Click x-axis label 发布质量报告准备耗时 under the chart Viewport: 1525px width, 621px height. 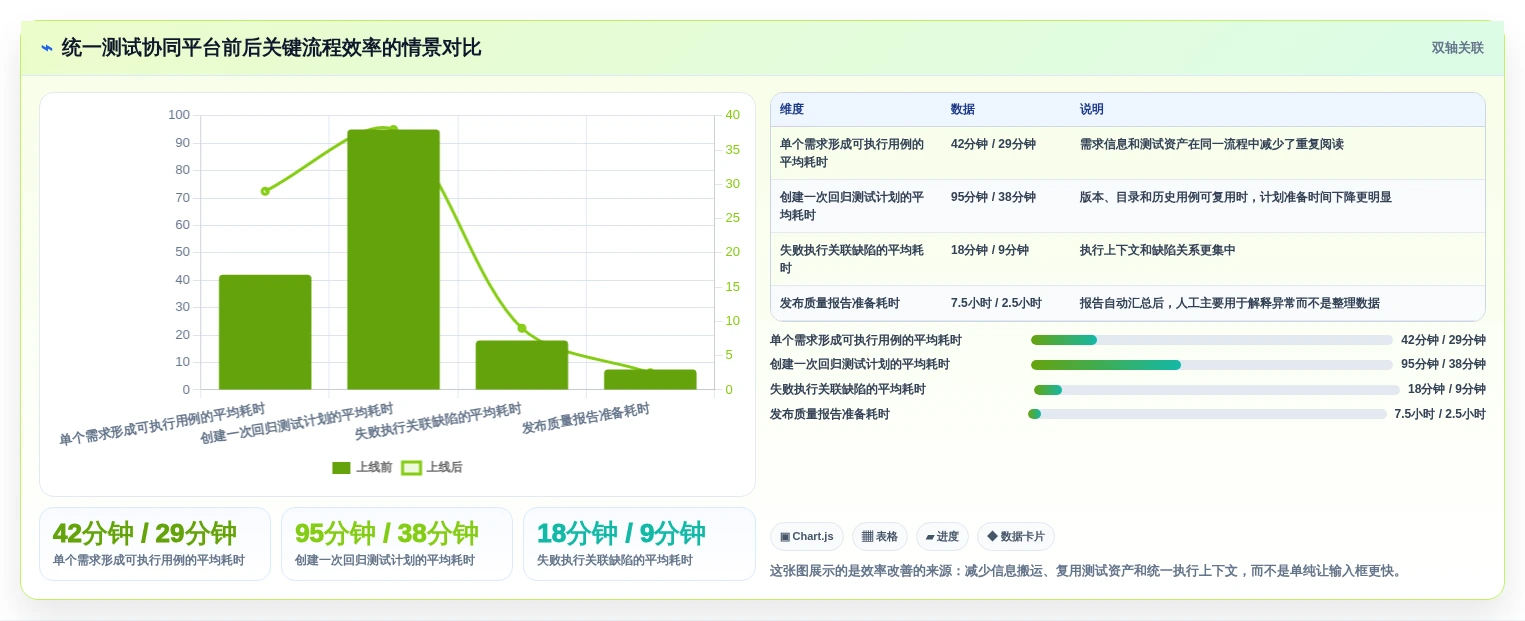click(586, 418)
